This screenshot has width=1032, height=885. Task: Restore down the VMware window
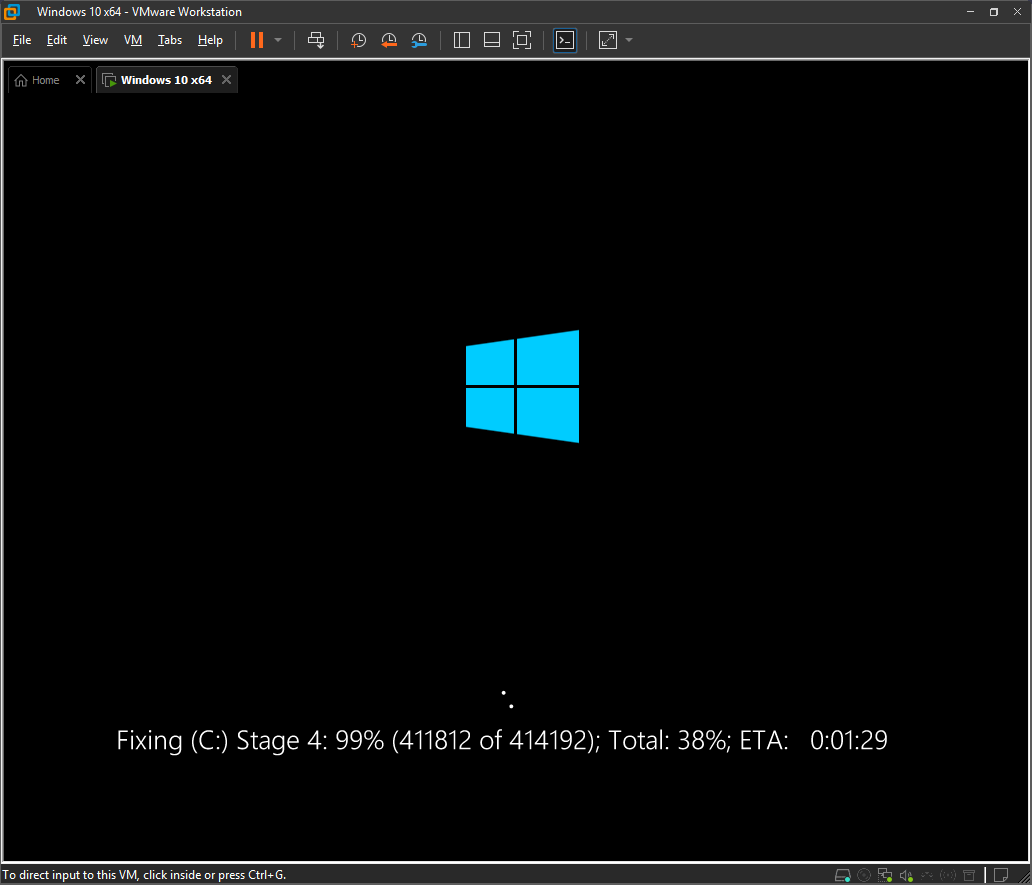point(994,12)
